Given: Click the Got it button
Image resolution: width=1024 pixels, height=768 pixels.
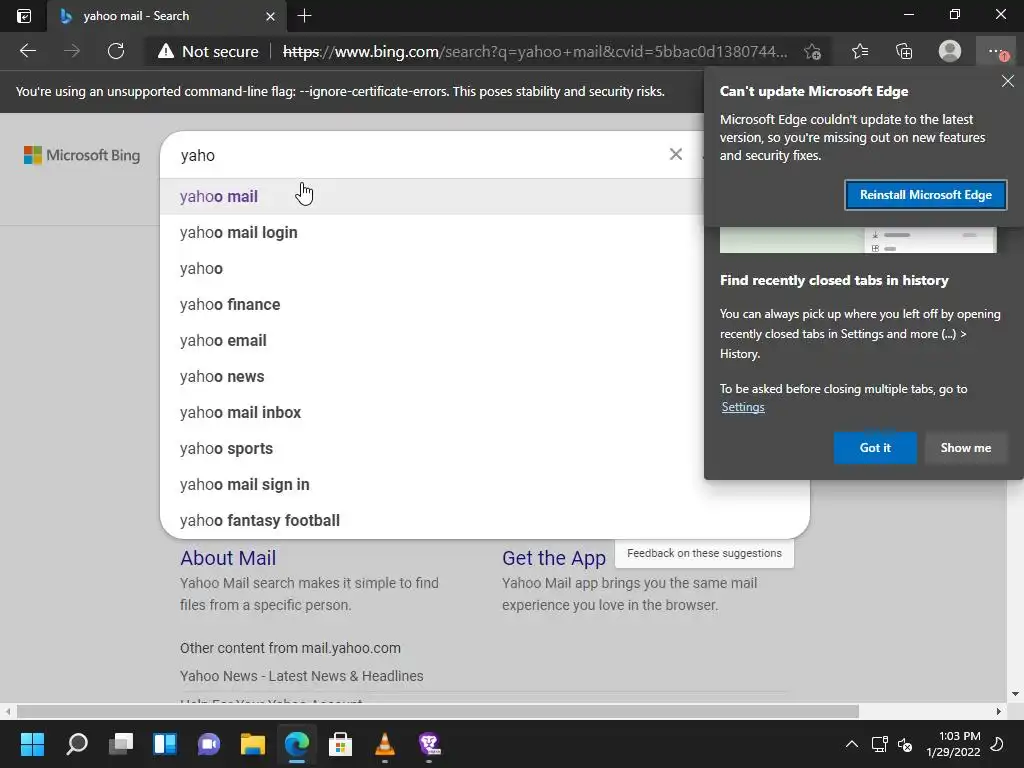Looking at the screenshot, I should tap(875, 447).
